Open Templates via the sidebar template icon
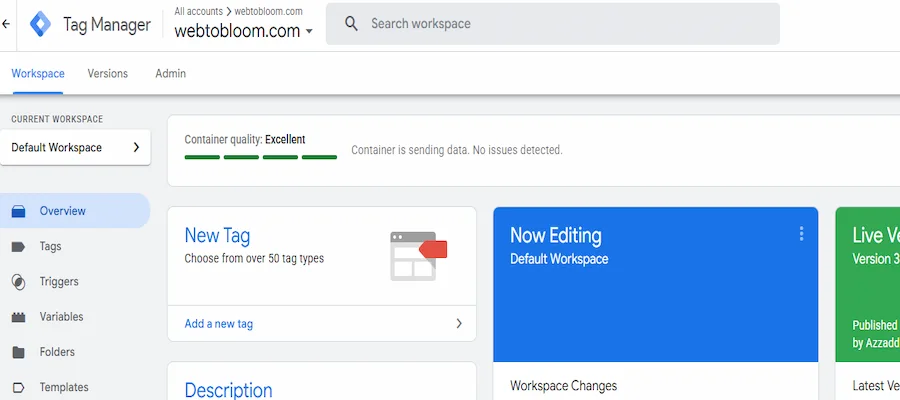This screenshot has width=900, height=400. [18, 387]
